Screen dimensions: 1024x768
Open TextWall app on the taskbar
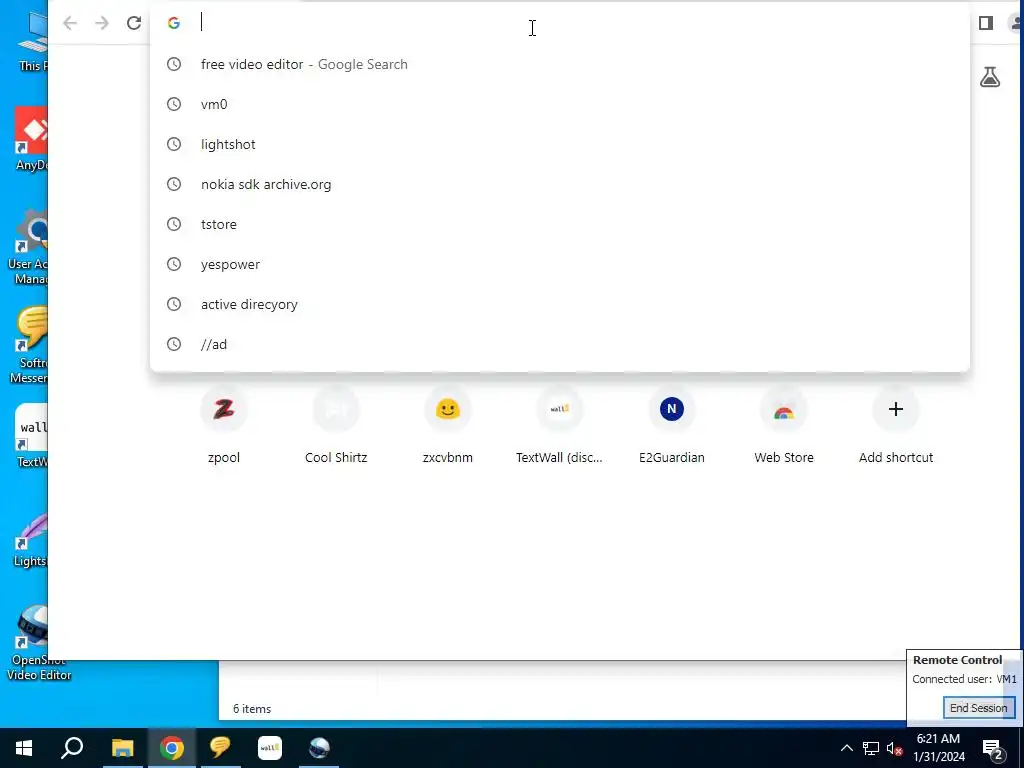click(270, 748)
